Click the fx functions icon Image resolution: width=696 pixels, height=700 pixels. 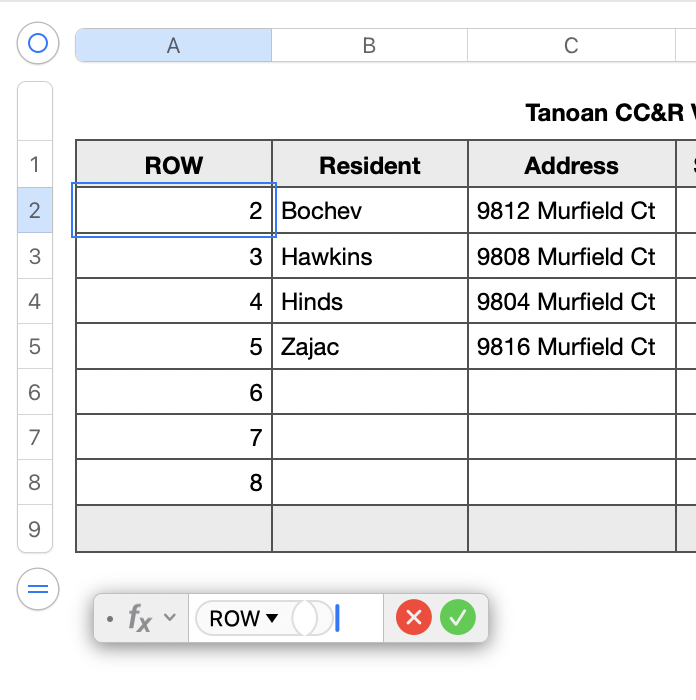click(140, 619)
